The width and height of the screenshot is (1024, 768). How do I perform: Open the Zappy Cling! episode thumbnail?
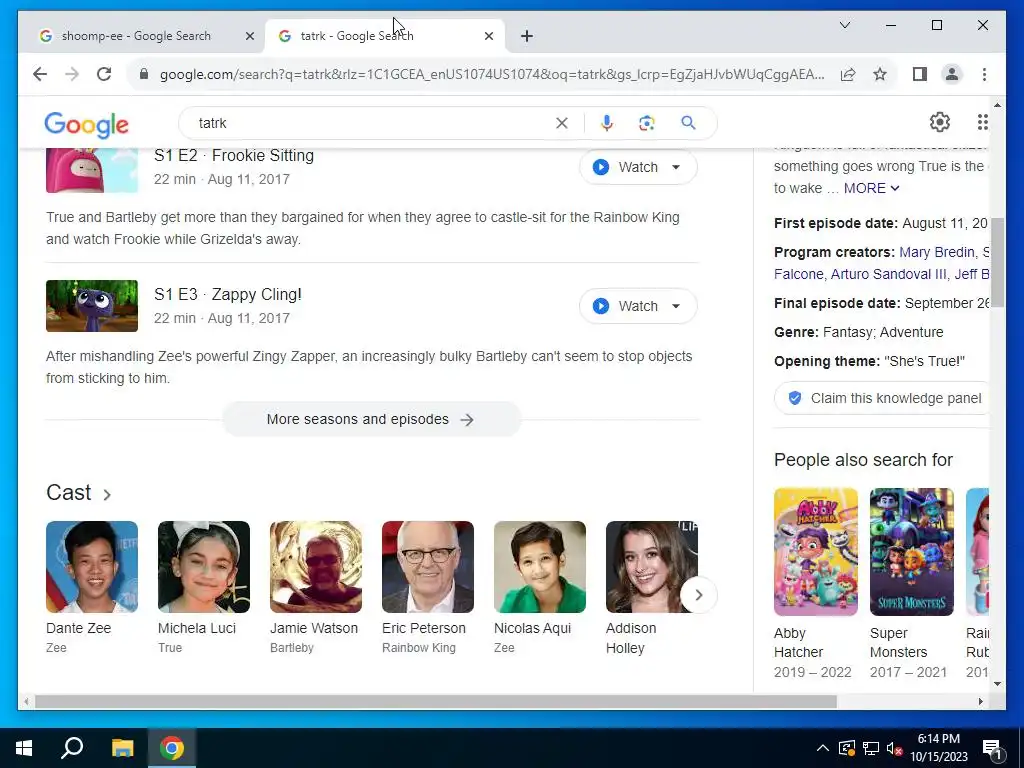91,306
